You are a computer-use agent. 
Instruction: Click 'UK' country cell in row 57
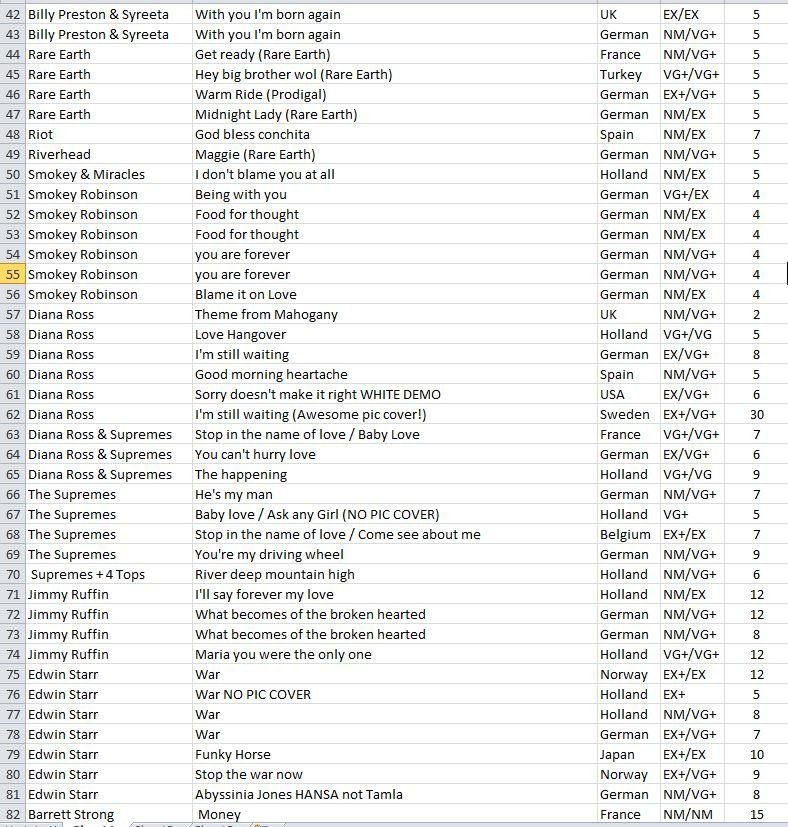(629, 314)
